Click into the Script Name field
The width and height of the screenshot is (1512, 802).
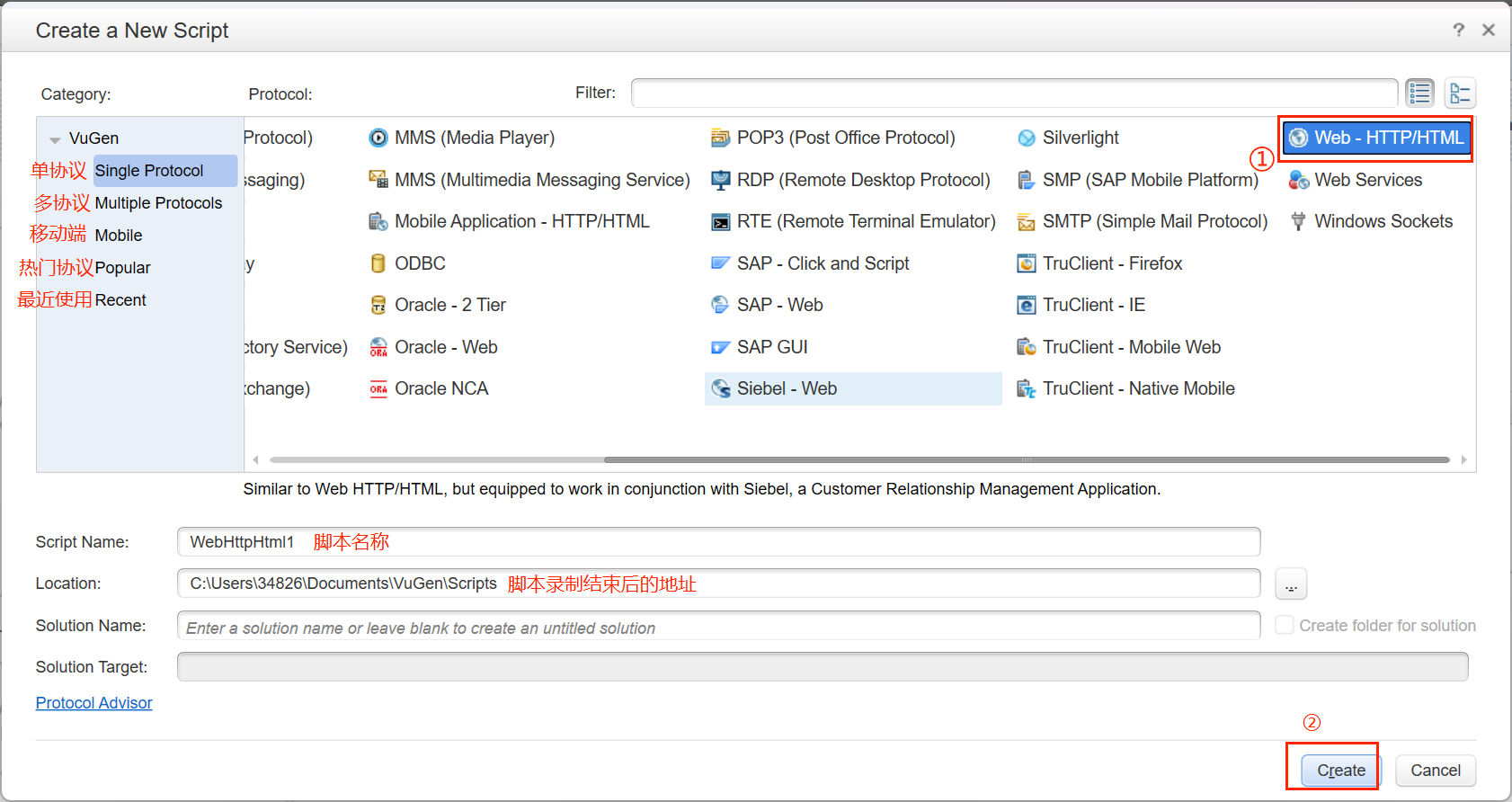pos(719,542)
